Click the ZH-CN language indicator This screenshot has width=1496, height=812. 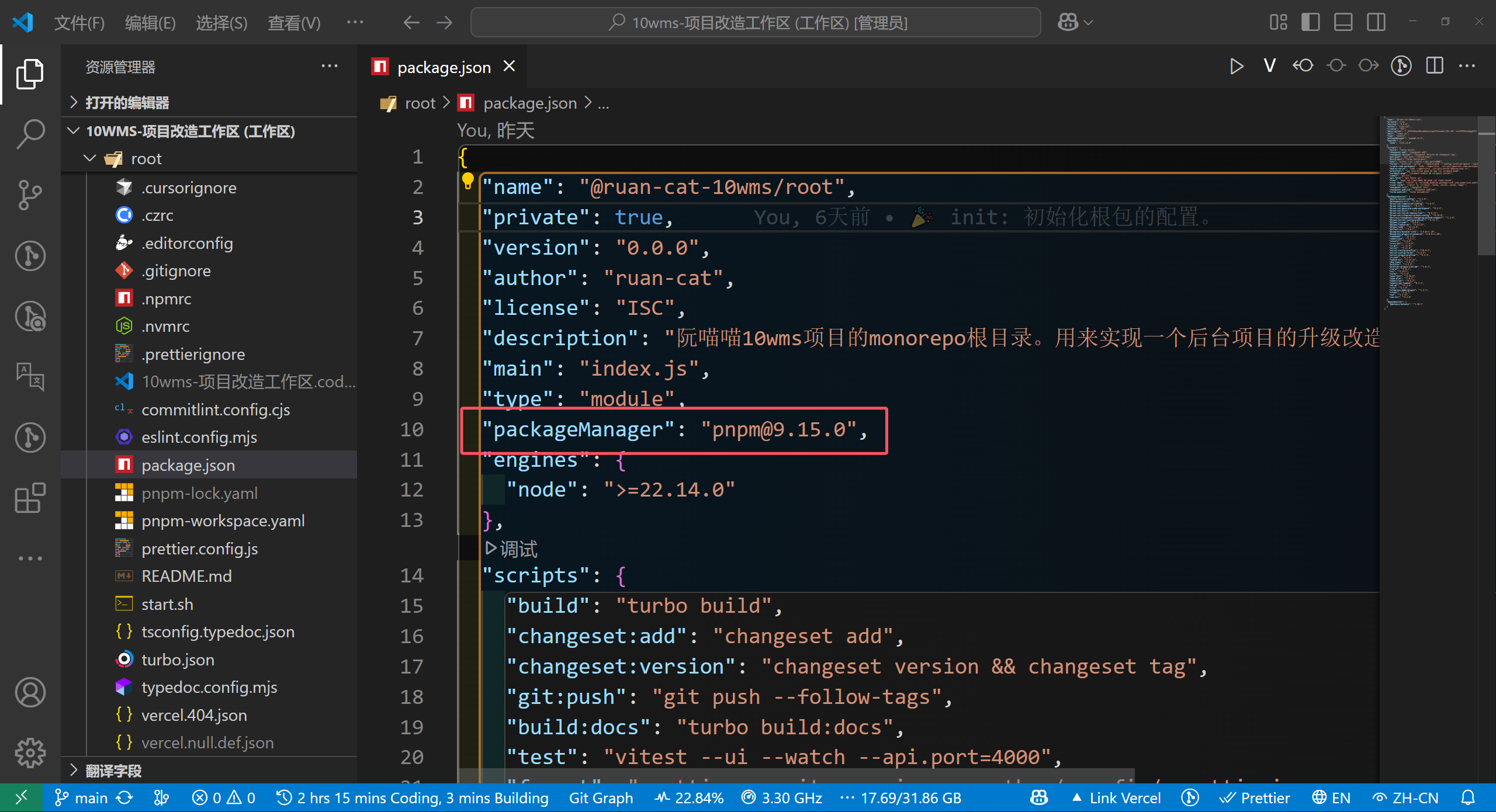(1405, 798)
